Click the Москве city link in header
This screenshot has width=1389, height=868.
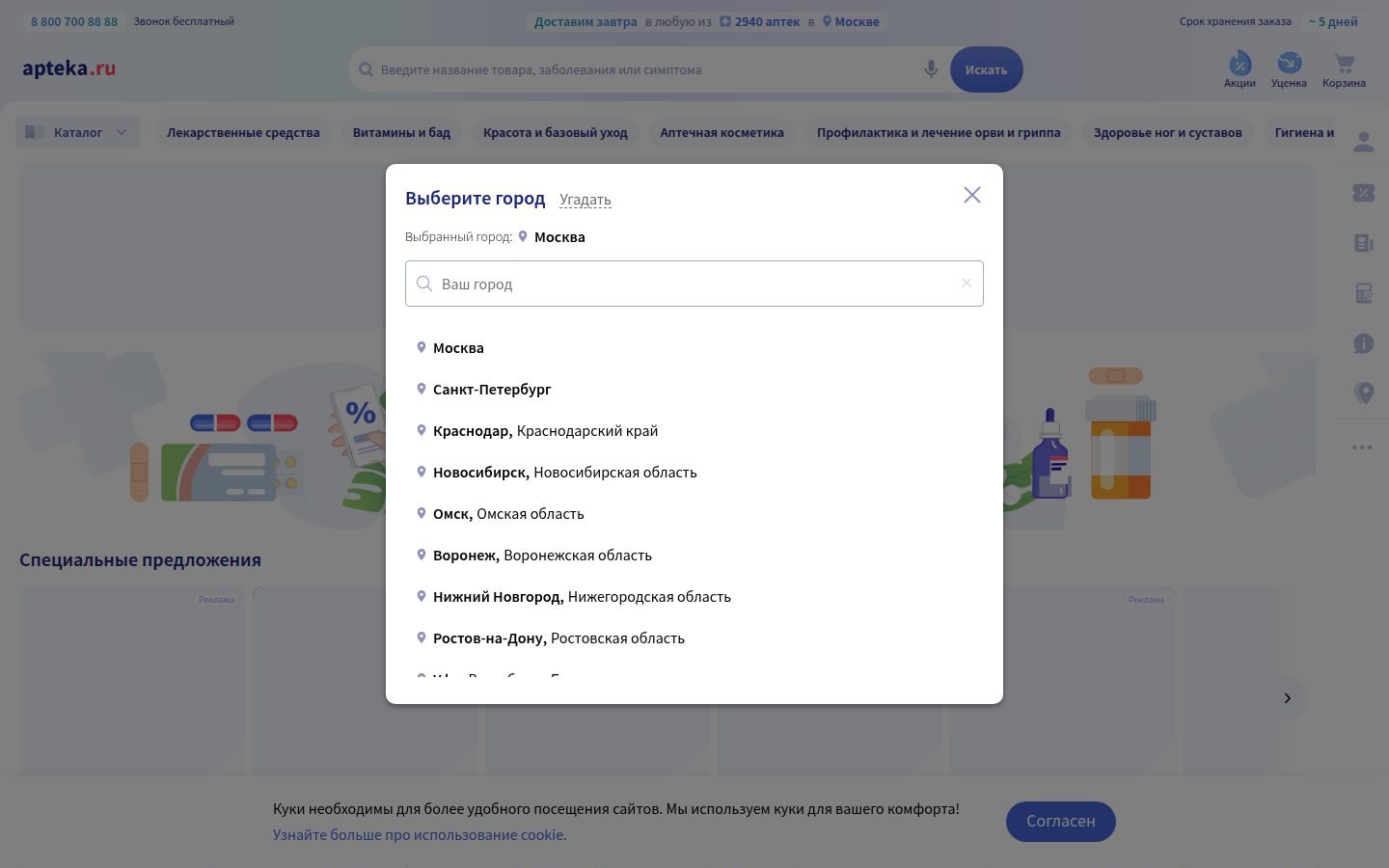point(851,21)
